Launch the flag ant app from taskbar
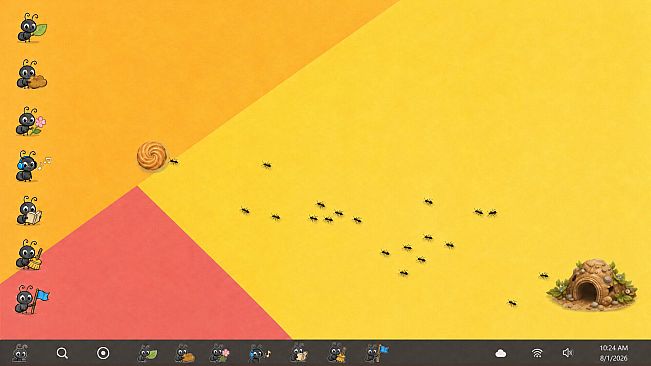Screen dimensions: 651x366 377,353
